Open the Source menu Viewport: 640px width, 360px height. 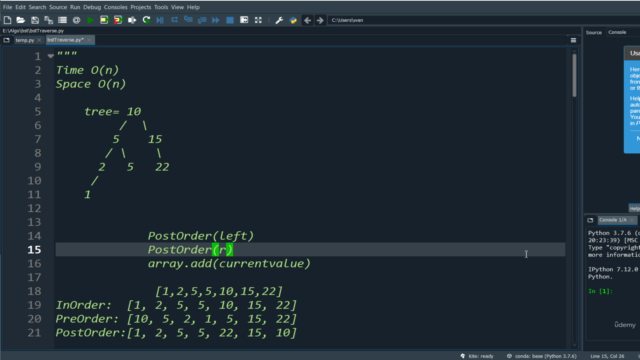pos(58,7)
